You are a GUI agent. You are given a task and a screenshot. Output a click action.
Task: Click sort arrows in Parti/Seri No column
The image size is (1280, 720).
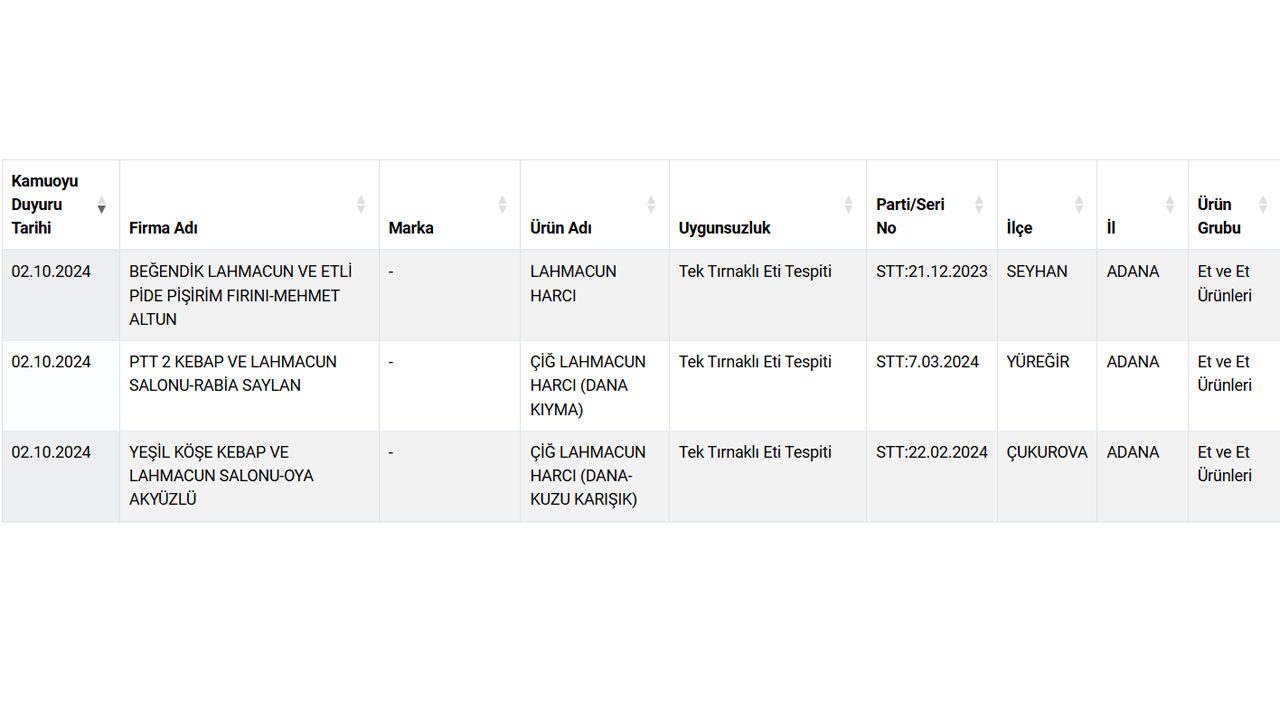coord(980,205)
